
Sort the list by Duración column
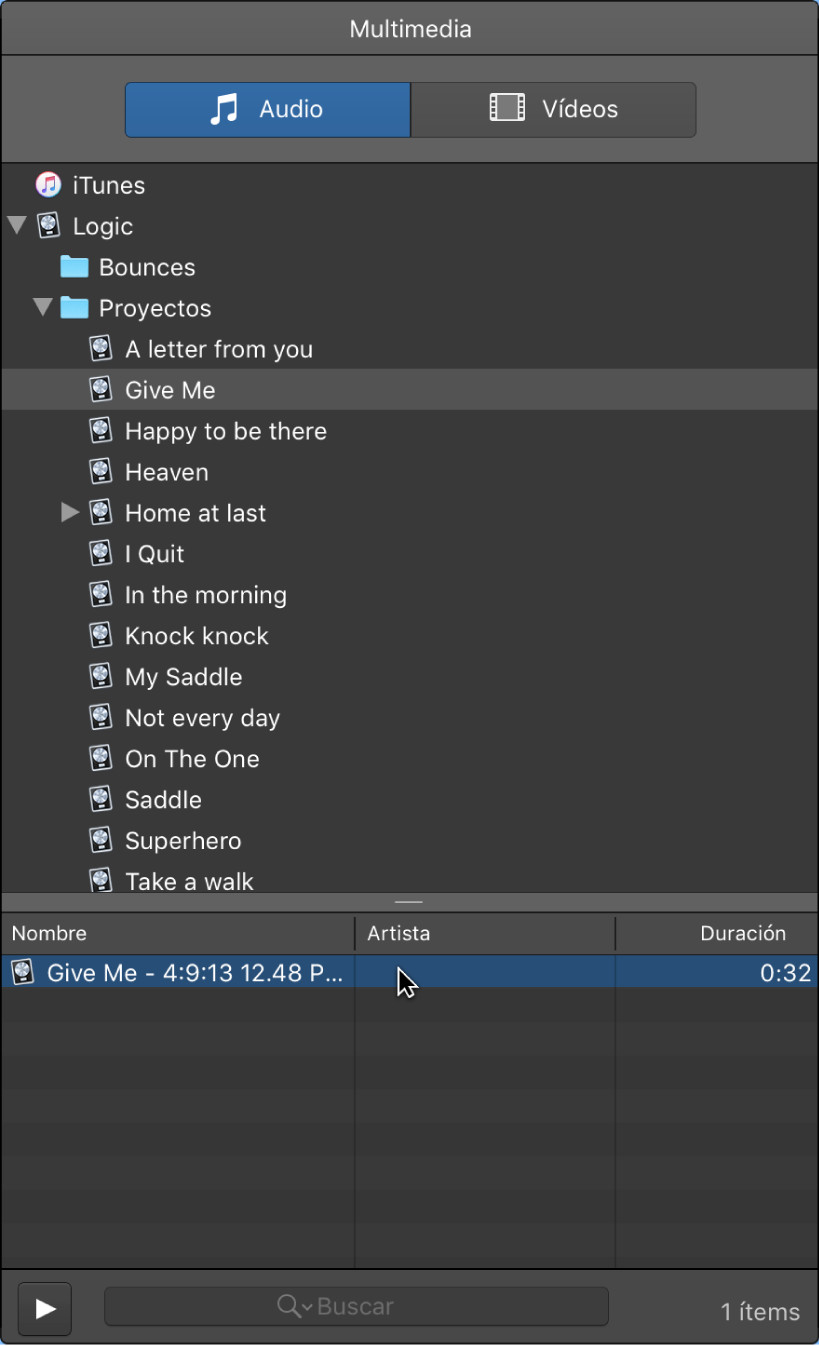[742, 934]
